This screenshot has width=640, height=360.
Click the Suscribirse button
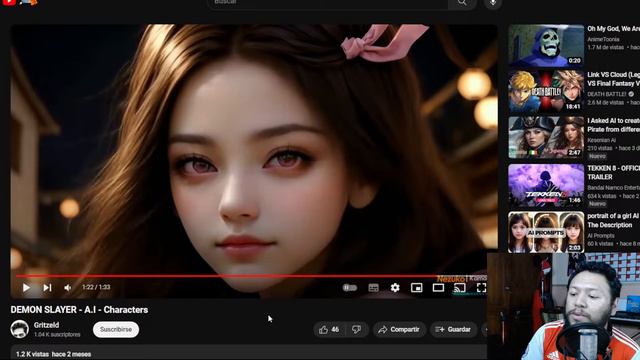pos(116,329)
